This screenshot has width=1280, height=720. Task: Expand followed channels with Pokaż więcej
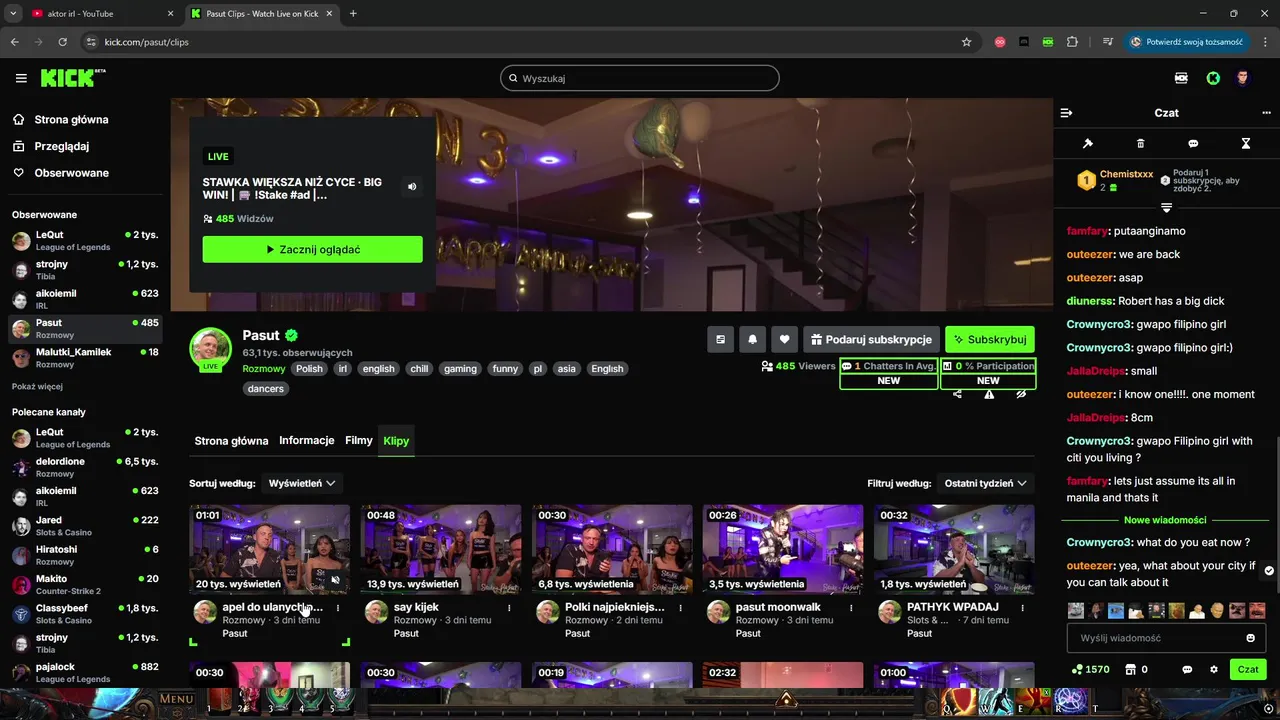37,386
